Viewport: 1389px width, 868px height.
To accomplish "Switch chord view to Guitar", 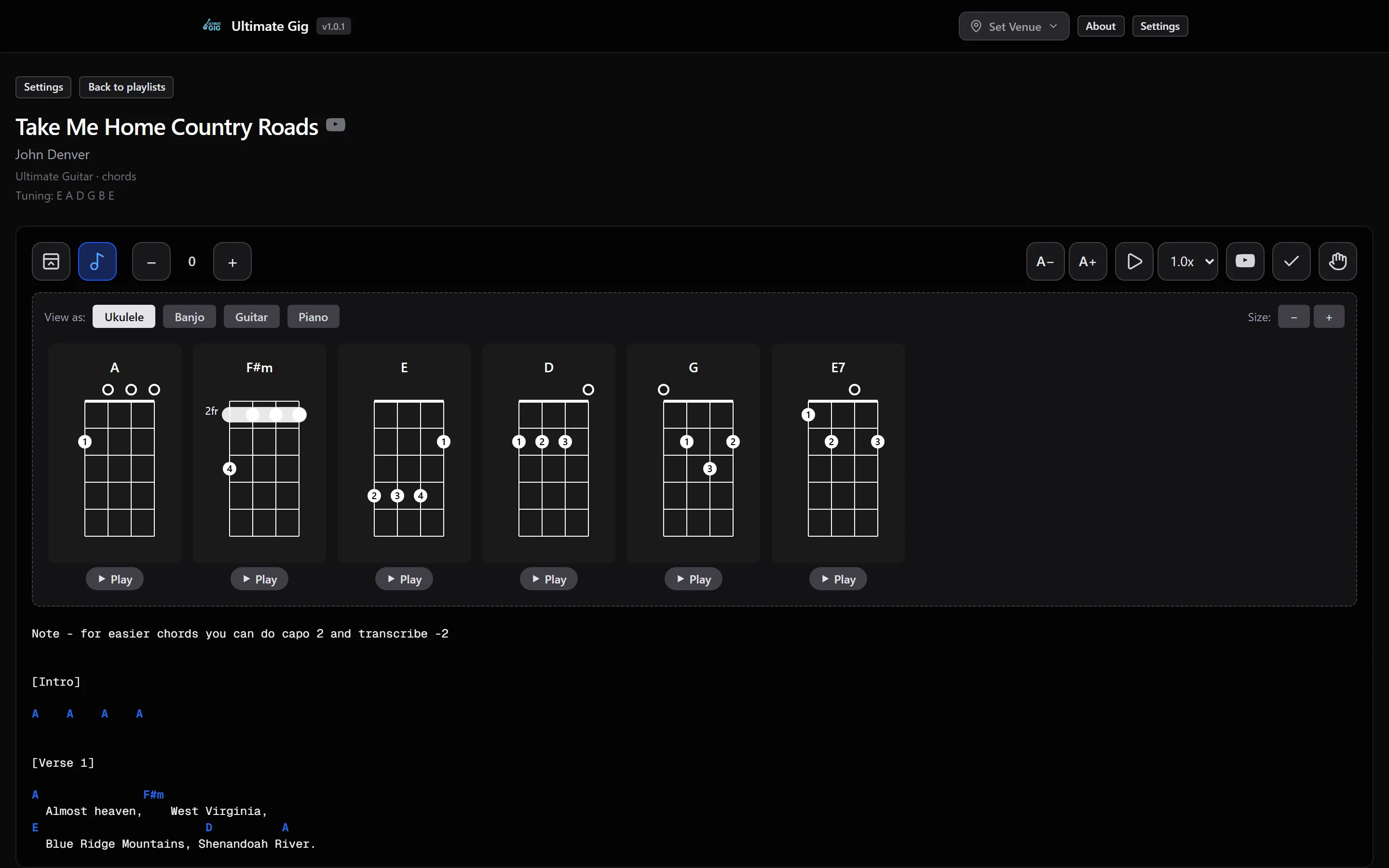I will click(251, 316).
